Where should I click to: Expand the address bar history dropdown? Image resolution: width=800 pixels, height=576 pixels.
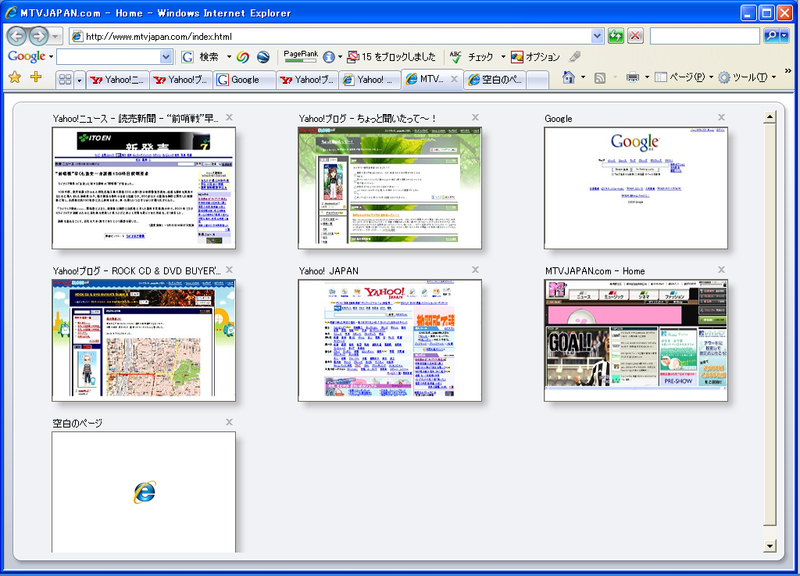[x=597, y=36]
